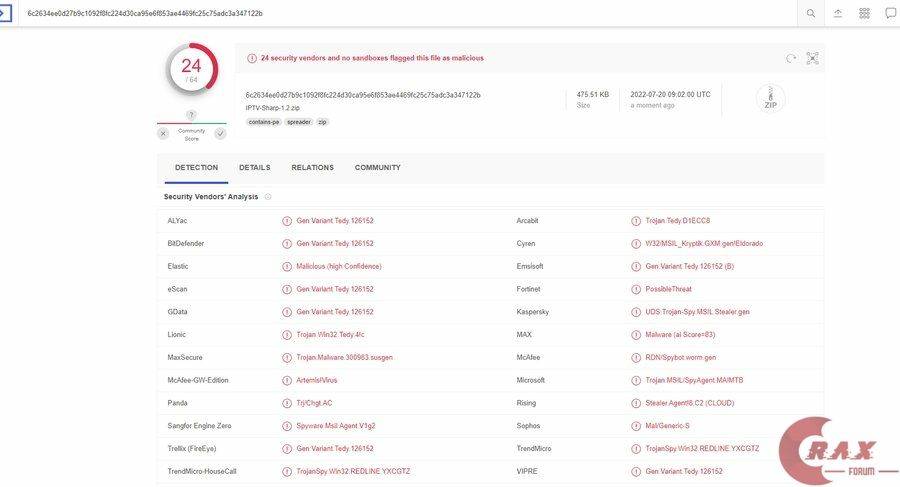The height and width of the screenshot is (487, 900).
Task: Click MaxSecure's Trojan.Malware.300983.susgen result
Action: coord(344,357)
